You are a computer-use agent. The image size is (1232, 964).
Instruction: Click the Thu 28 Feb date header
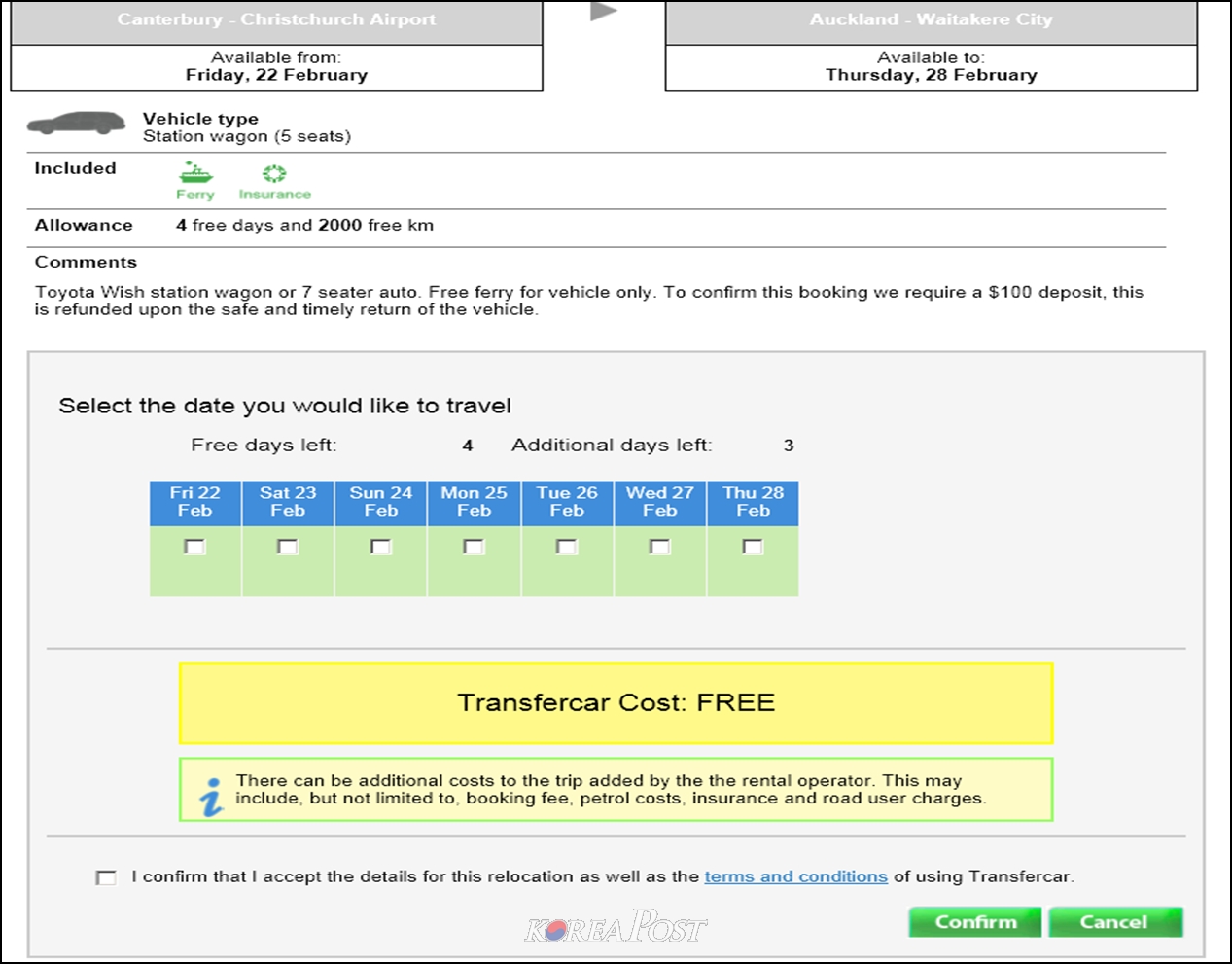coord(753,502)
